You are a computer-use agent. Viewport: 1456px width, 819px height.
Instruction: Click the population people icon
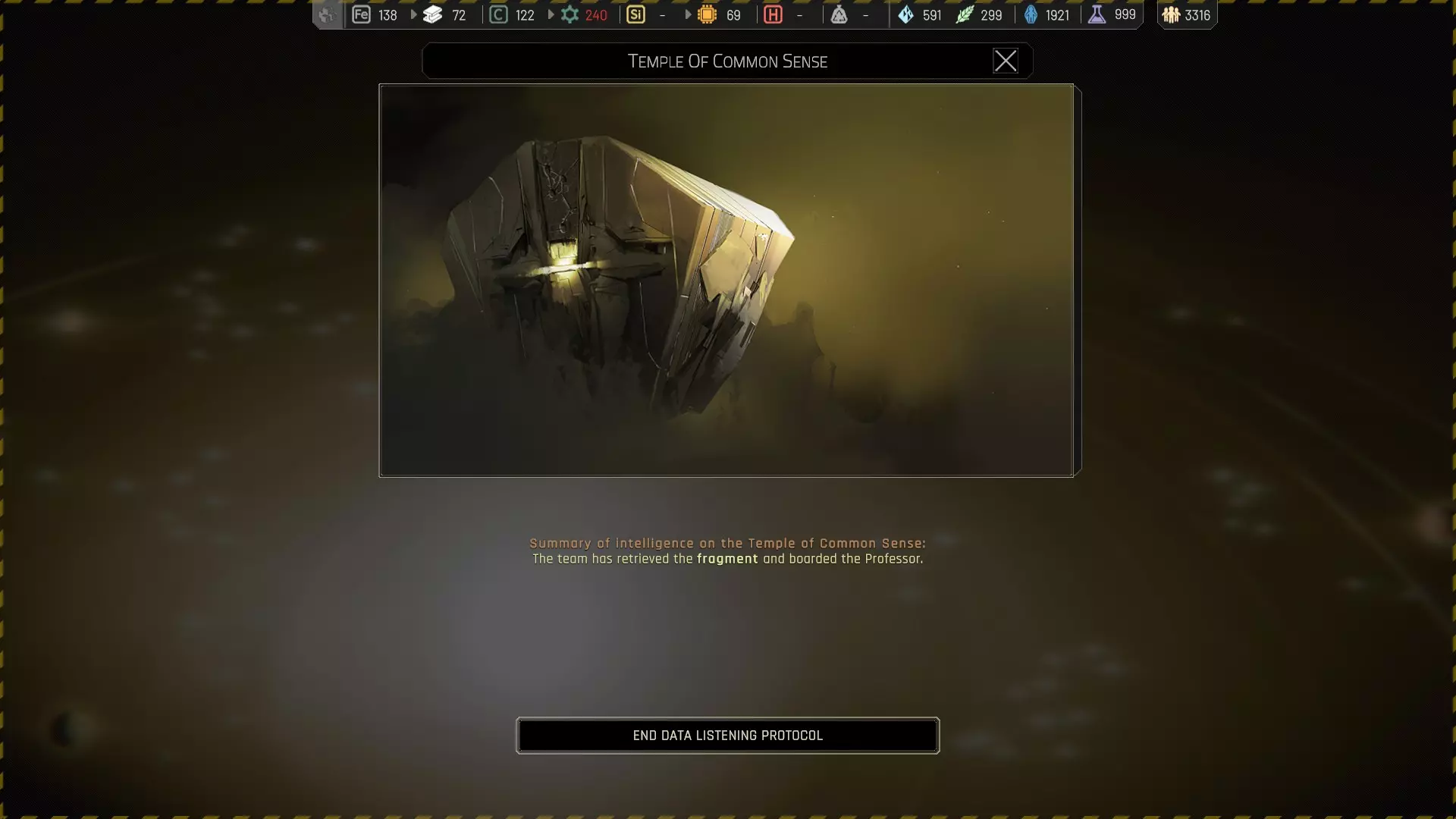(x=1171, y=14)
